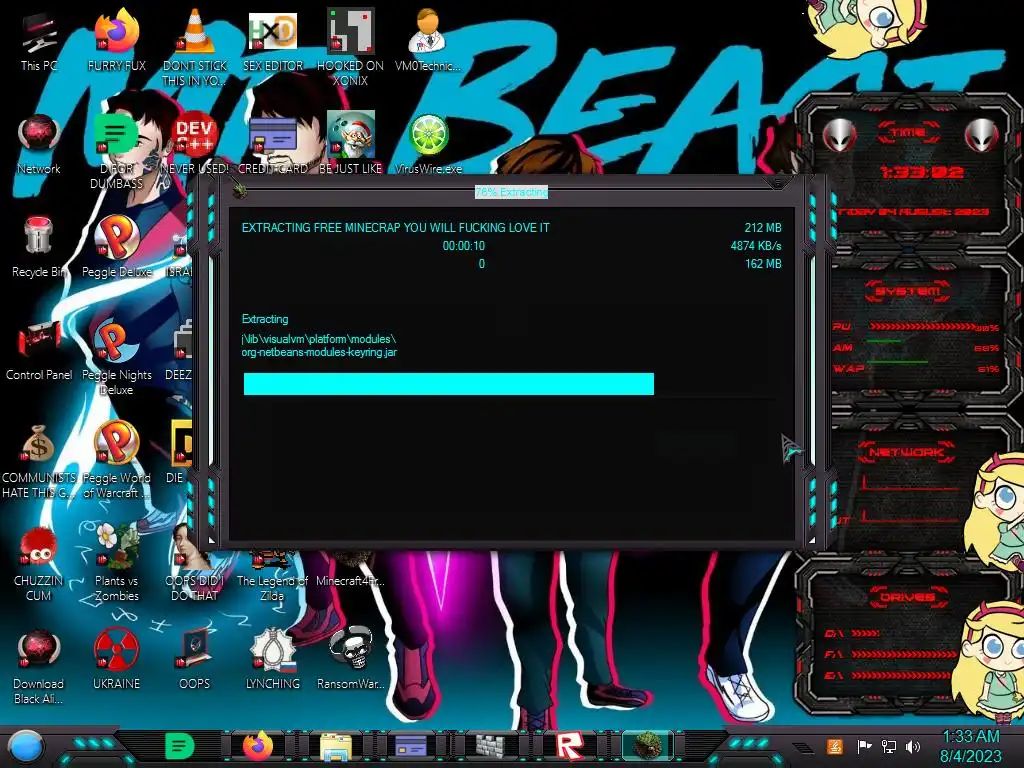The height and width of the screenshot is (768, 1024).
Task: Open The Legend of Zilda shortcut
Action: pyautogui.click(x=272, y=578)
